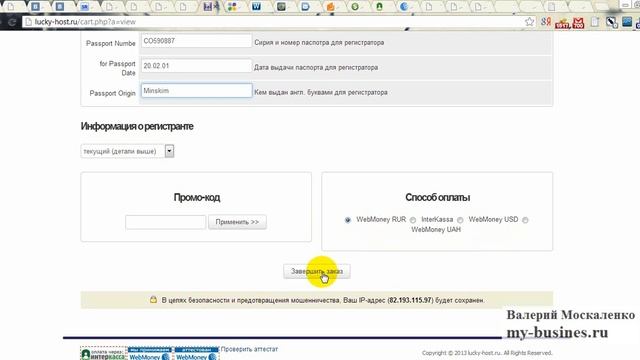Click the Промо-код heading
640x360 pixels.
[x=197, y=198]
